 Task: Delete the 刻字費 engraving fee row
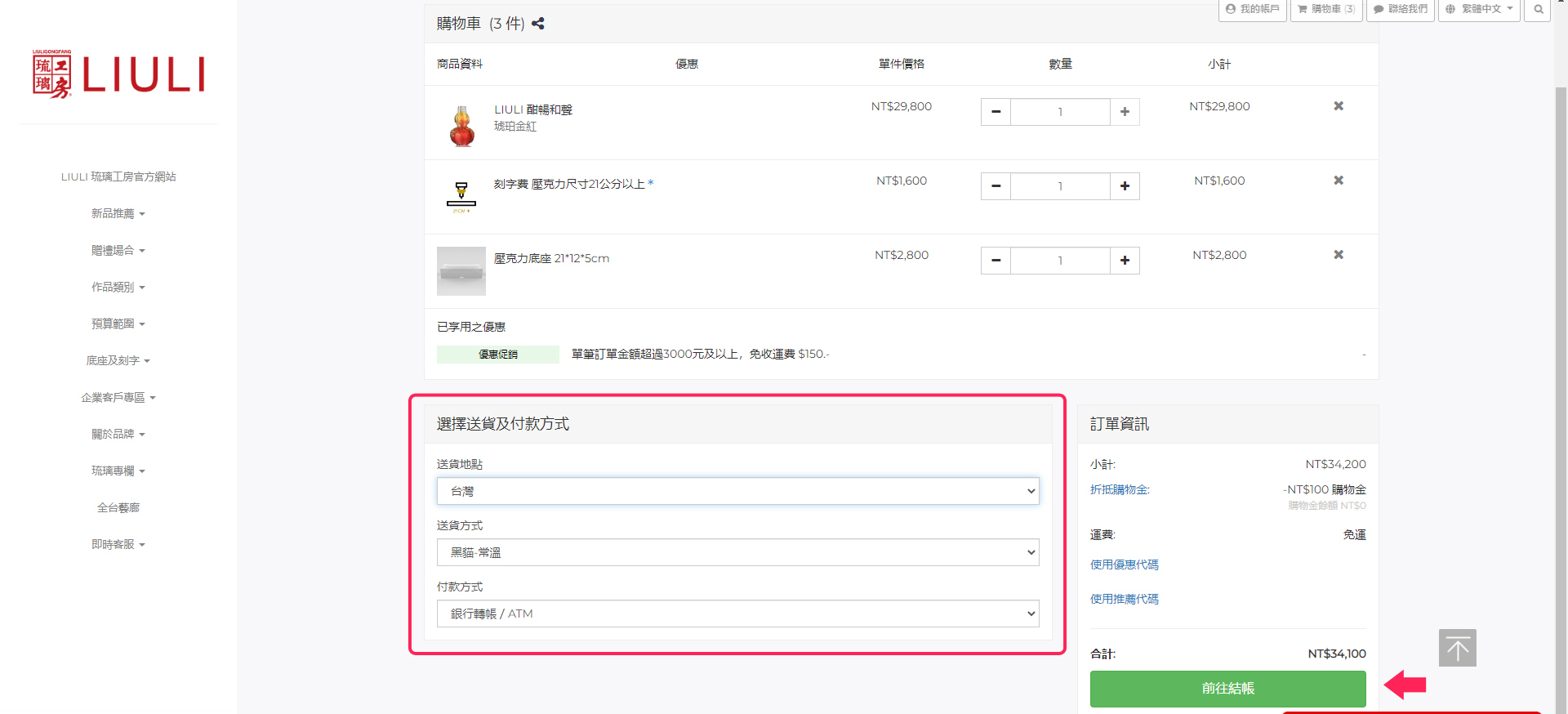pyautogui.click(x=1338, y=181)
